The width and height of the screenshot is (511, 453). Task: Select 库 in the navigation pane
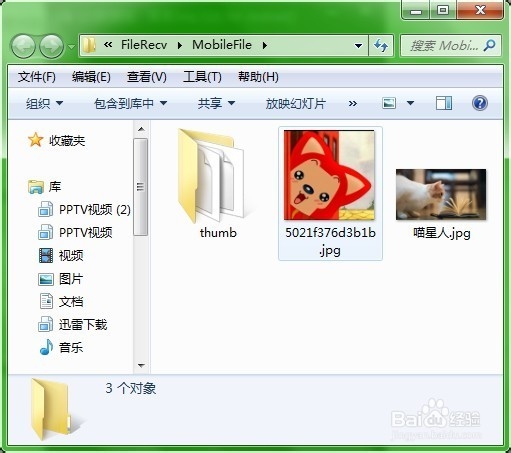click(55, 187)
